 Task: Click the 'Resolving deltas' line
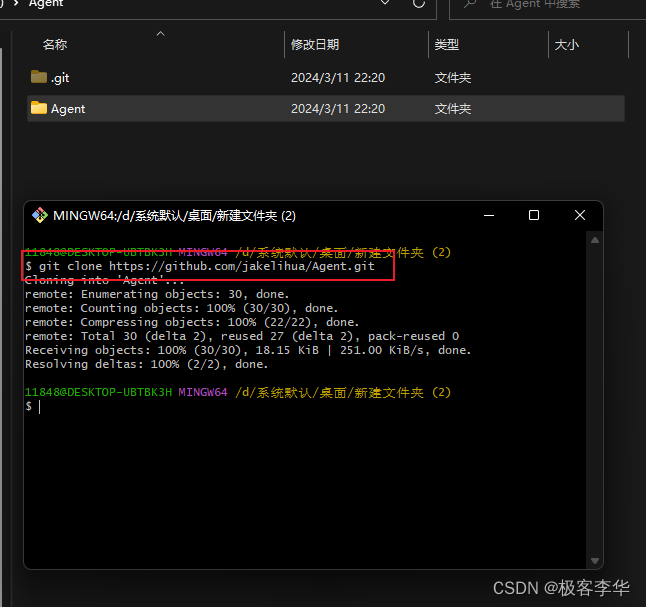tap(147, 364)
